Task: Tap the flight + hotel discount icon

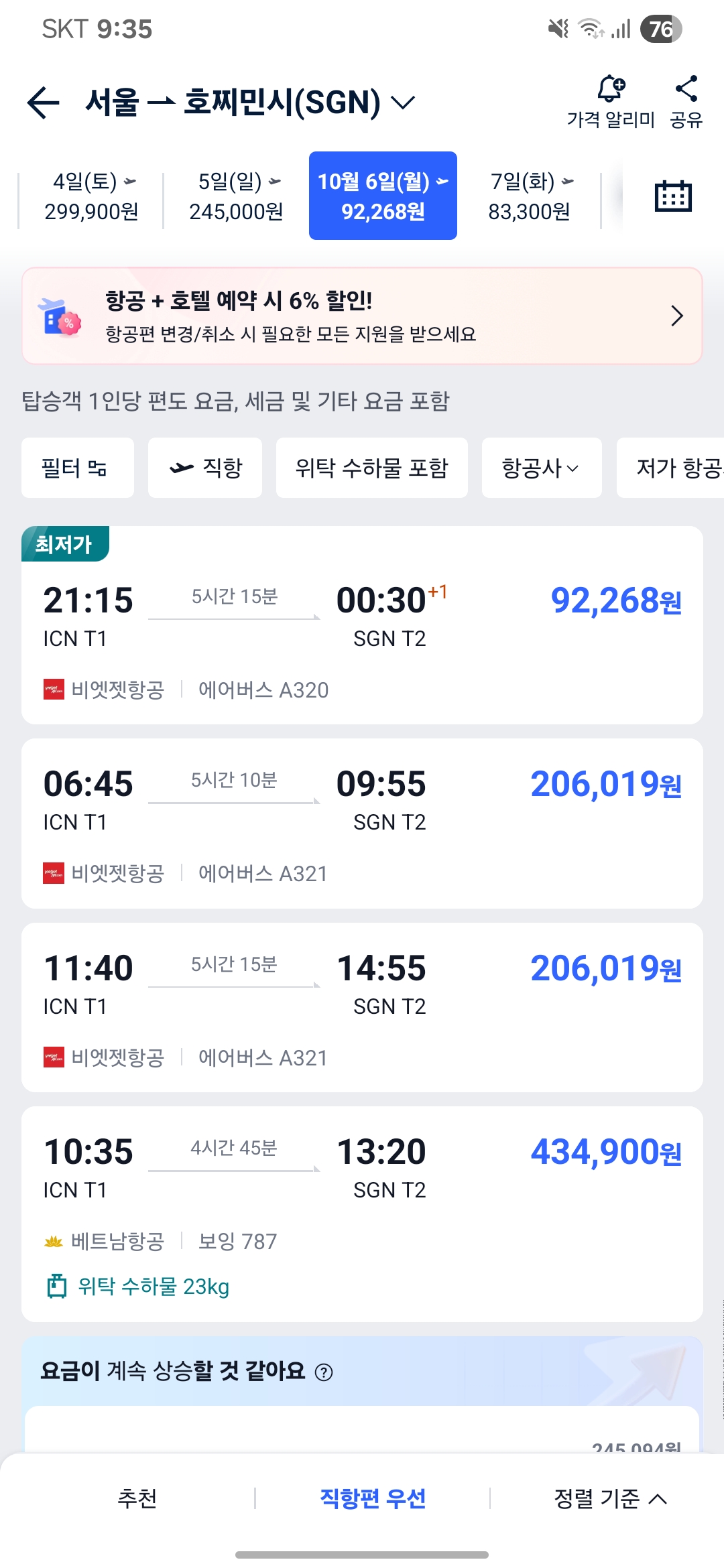Action: click(x=60, y=317)
